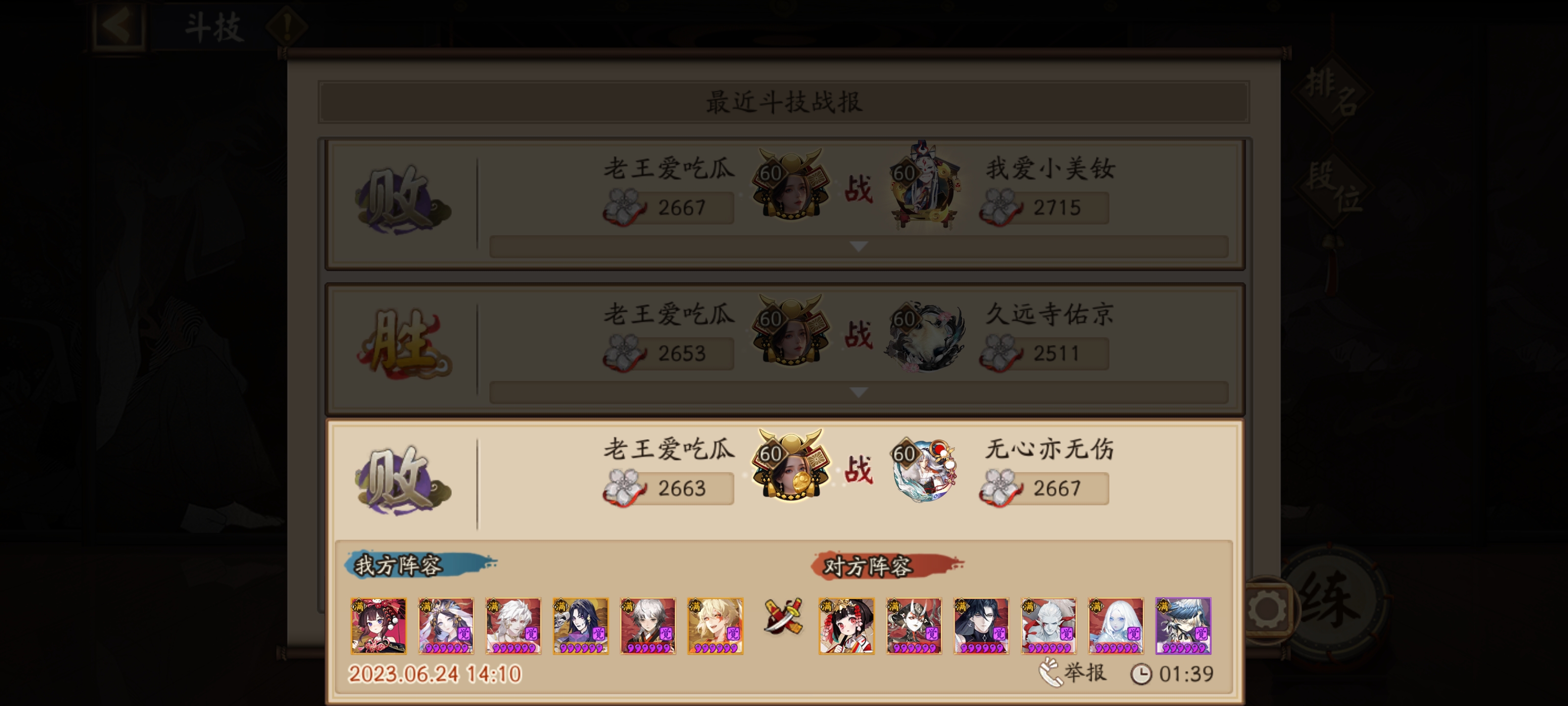Select last purple-framed shikigami in 对方阵容

[1183, 626]
